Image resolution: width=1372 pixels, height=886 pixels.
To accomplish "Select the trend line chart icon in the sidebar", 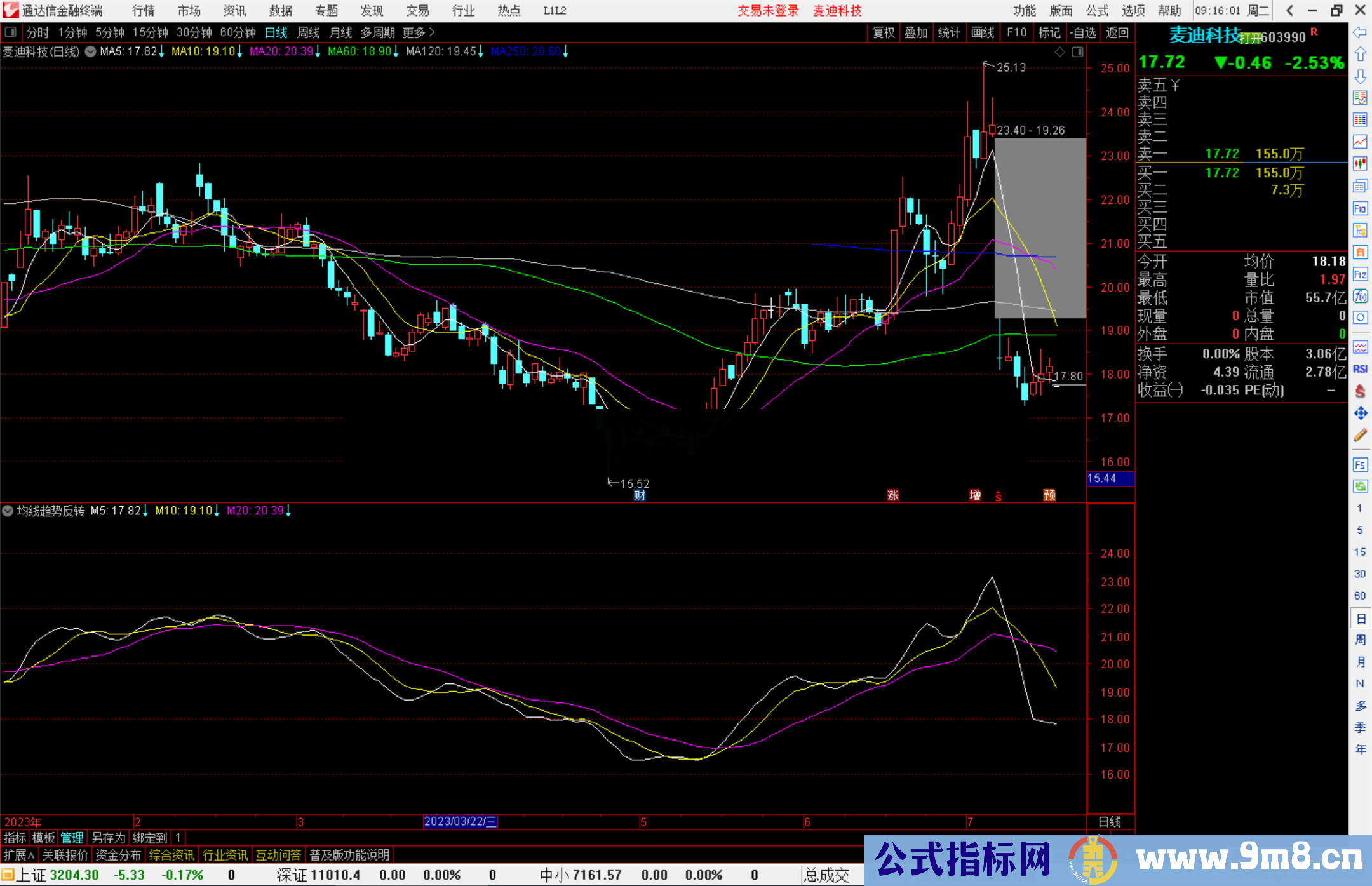I will (1361, 141).
